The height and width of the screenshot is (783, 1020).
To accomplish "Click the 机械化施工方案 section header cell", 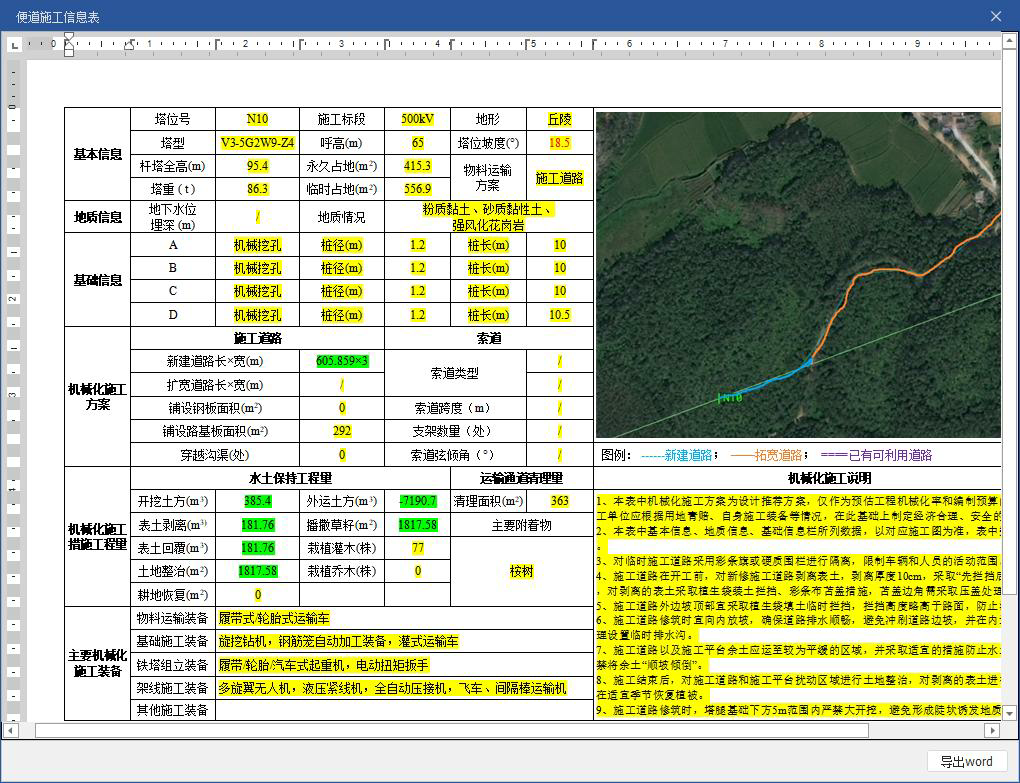I will [98, 397].
